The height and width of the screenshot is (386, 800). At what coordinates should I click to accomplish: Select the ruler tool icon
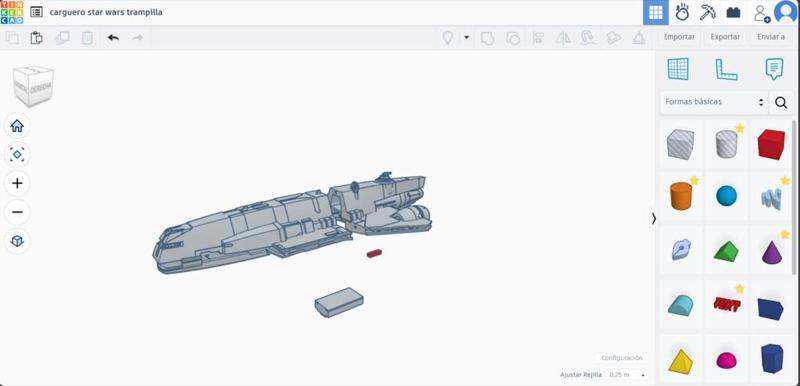pos(727,69)
